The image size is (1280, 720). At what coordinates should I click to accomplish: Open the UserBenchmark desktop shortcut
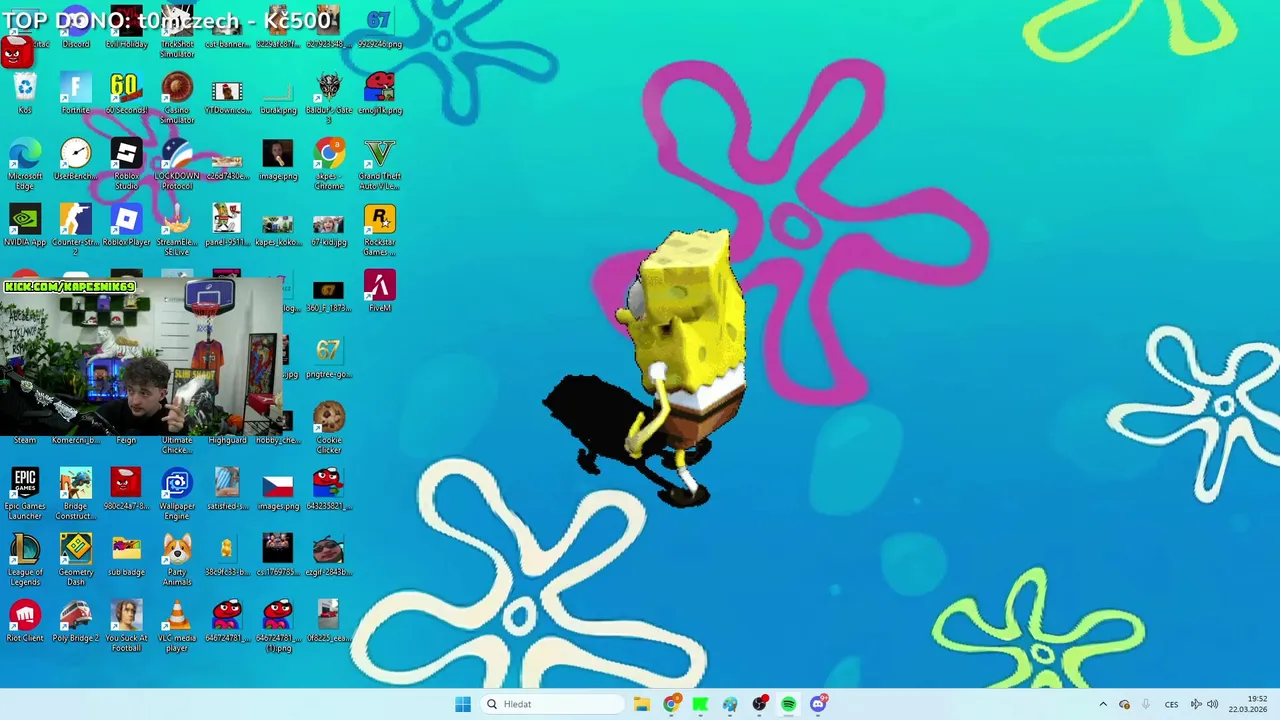pyautogui.click(x=75, y=158)
